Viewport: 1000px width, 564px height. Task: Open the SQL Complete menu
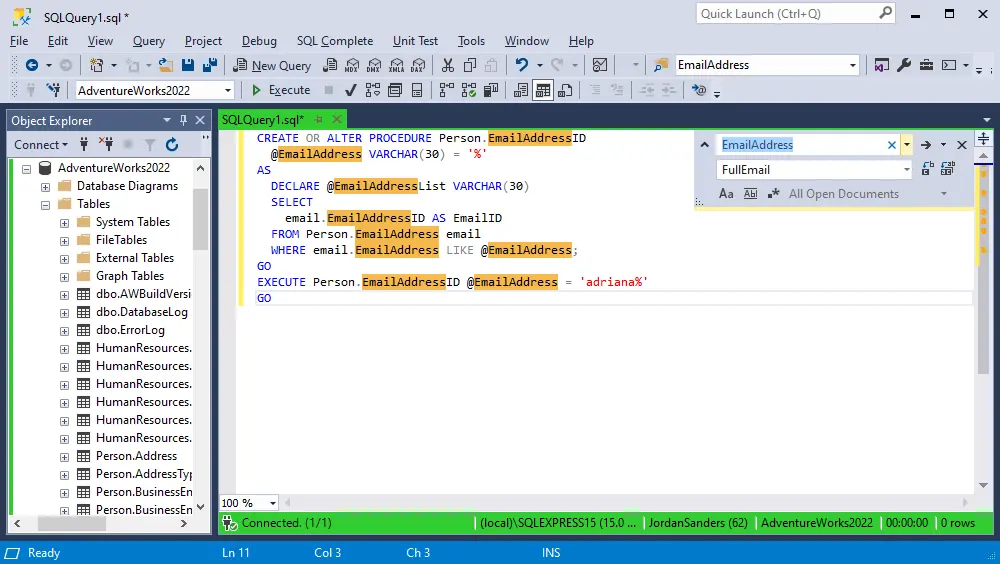pos(334,41)
